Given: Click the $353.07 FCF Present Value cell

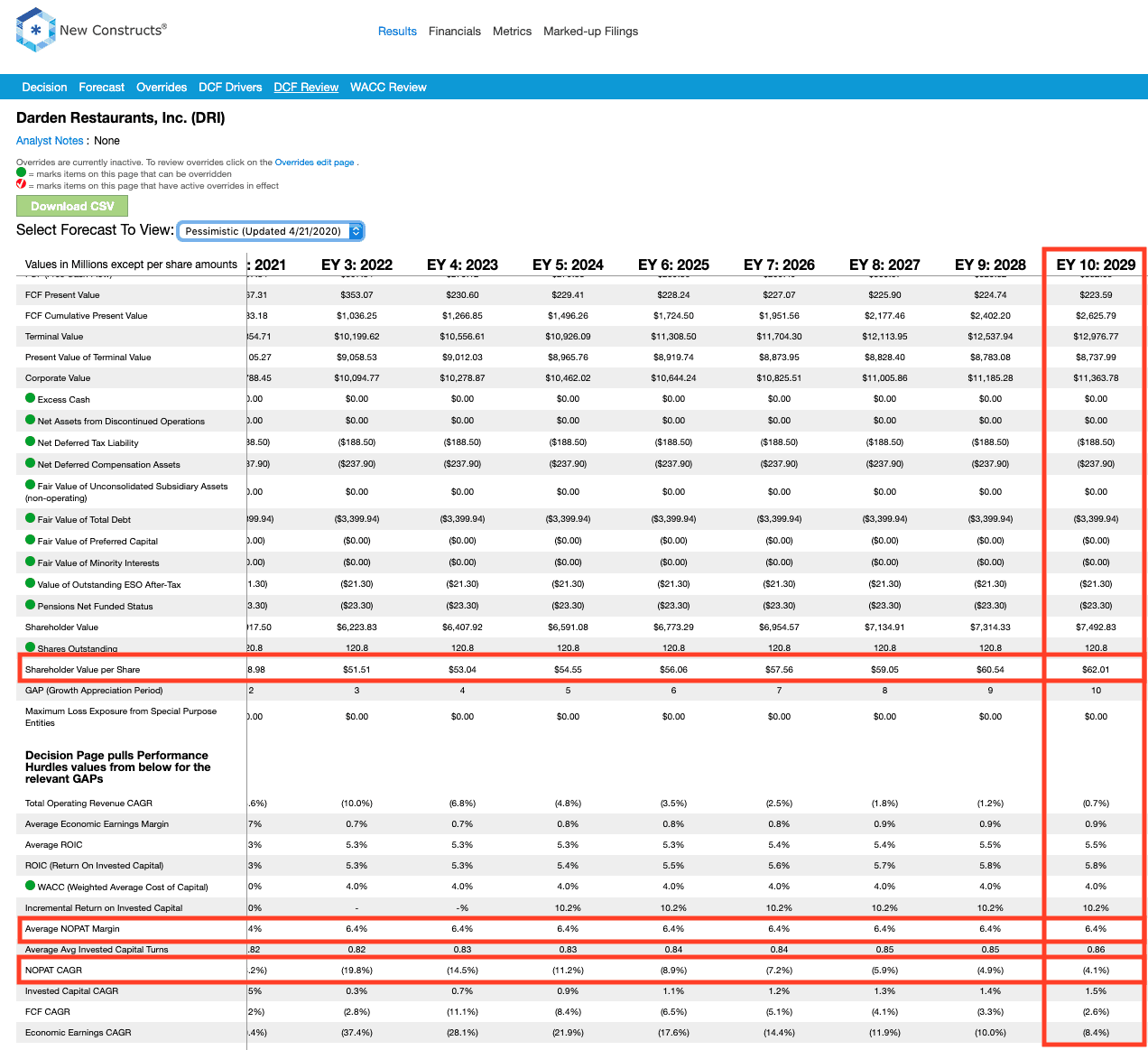Looking at the screenshot, I should point(356,295).
